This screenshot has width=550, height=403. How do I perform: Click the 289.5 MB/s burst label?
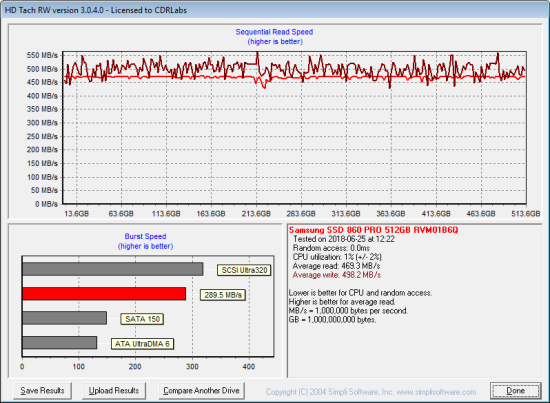coord(223,295)
